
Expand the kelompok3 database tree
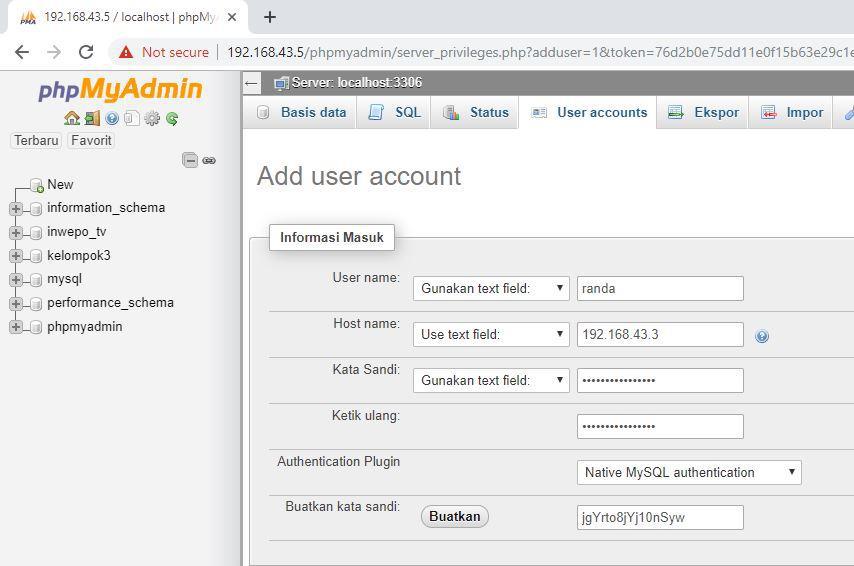16,256
